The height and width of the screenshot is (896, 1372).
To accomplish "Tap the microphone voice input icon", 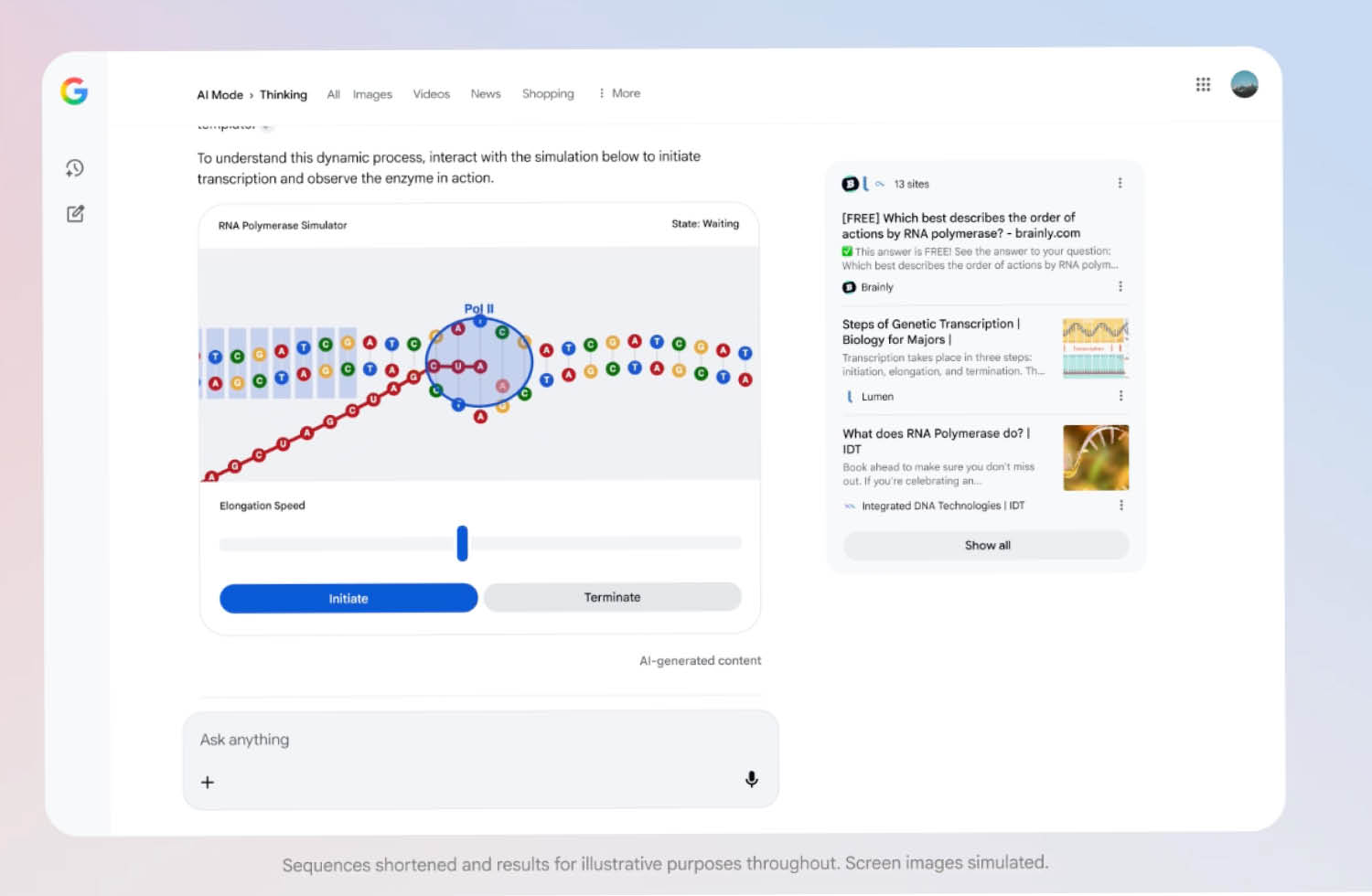I will [751, 779].
